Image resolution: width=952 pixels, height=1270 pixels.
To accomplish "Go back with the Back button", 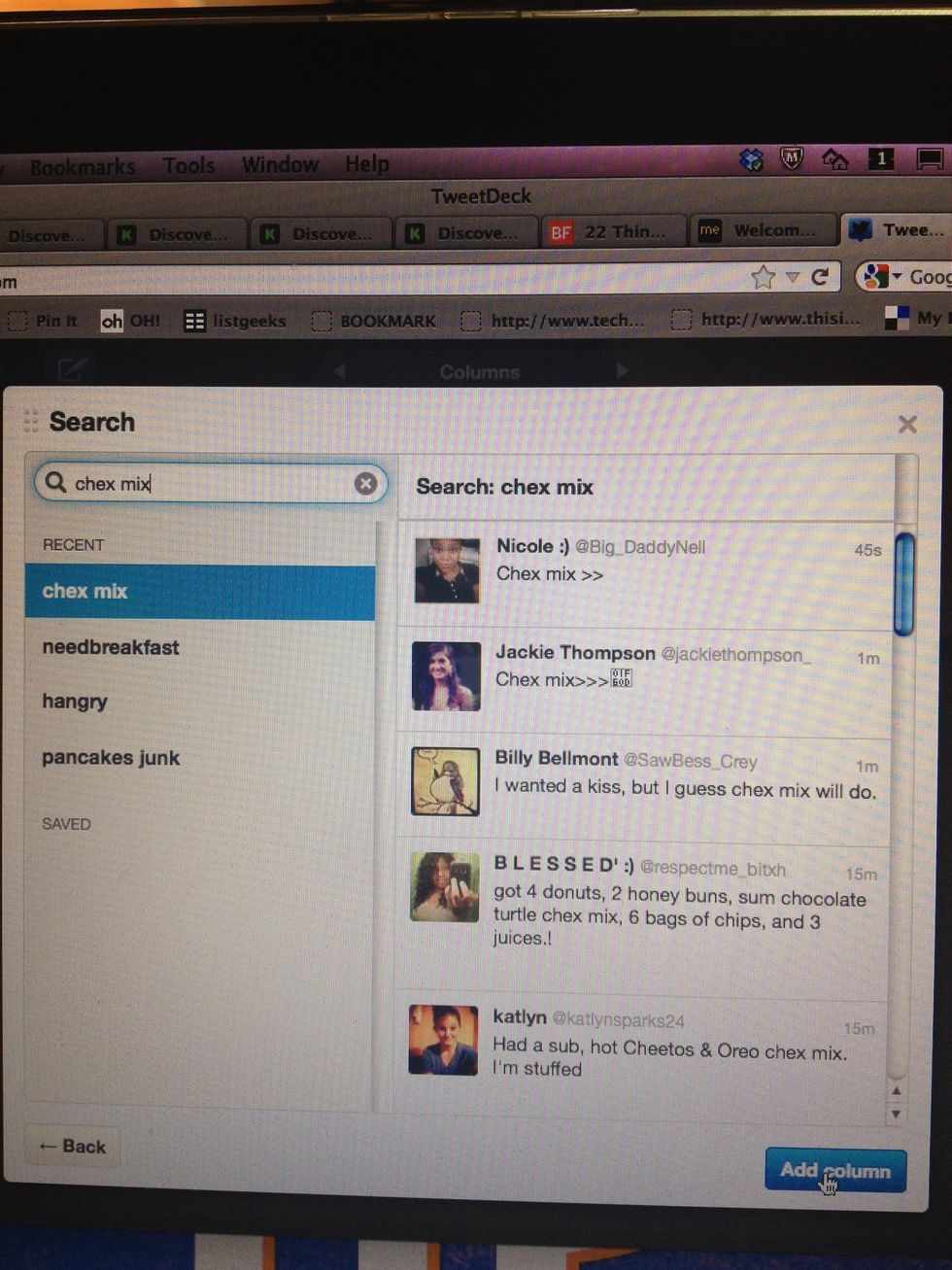I will click(72, 1147).
